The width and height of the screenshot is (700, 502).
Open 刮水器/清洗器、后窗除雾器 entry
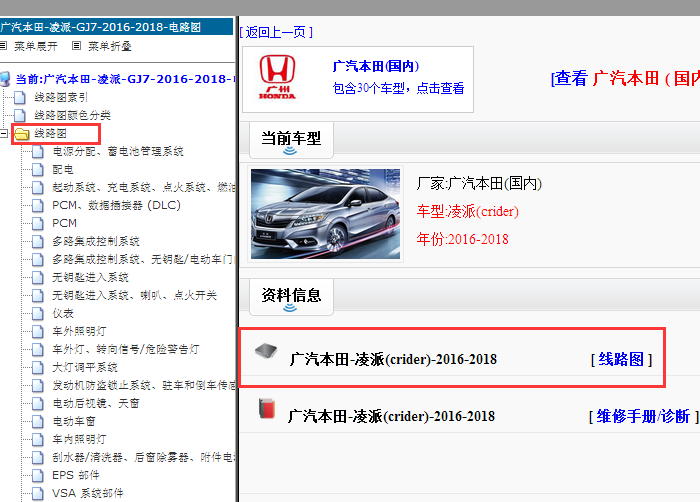point(144,457)
